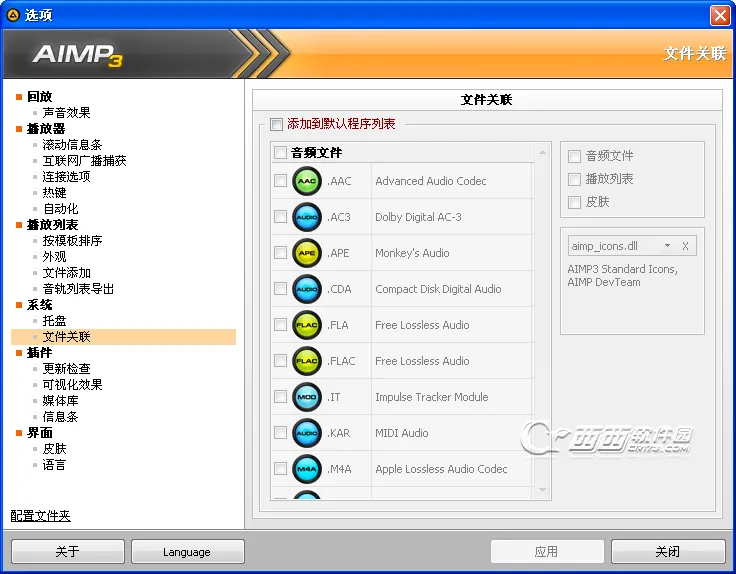The width and height of the screenshot is (736, 574).
Task: Check the .CDA association checkbox
Action: click(x=280, y=289)
